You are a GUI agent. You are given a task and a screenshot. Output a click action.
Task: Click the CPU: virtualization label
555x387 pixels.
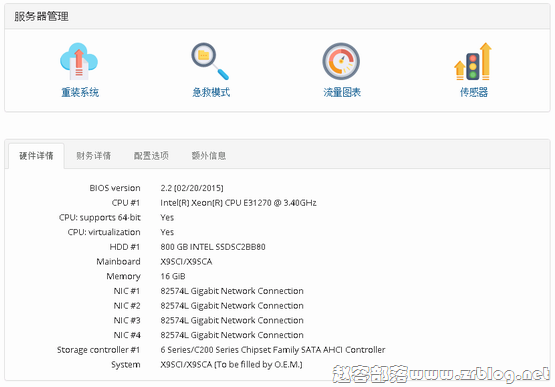(x=104, y=232)
